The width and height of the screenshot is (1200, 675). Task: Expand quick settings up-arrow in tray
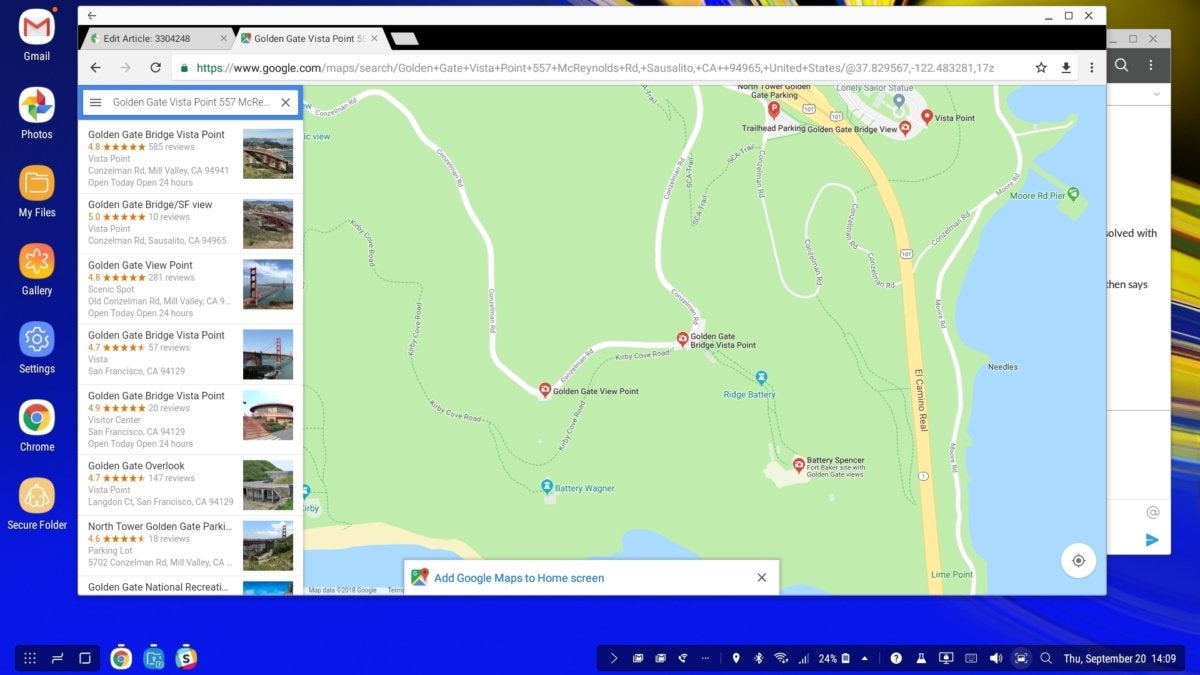click(x=864, y=658)
